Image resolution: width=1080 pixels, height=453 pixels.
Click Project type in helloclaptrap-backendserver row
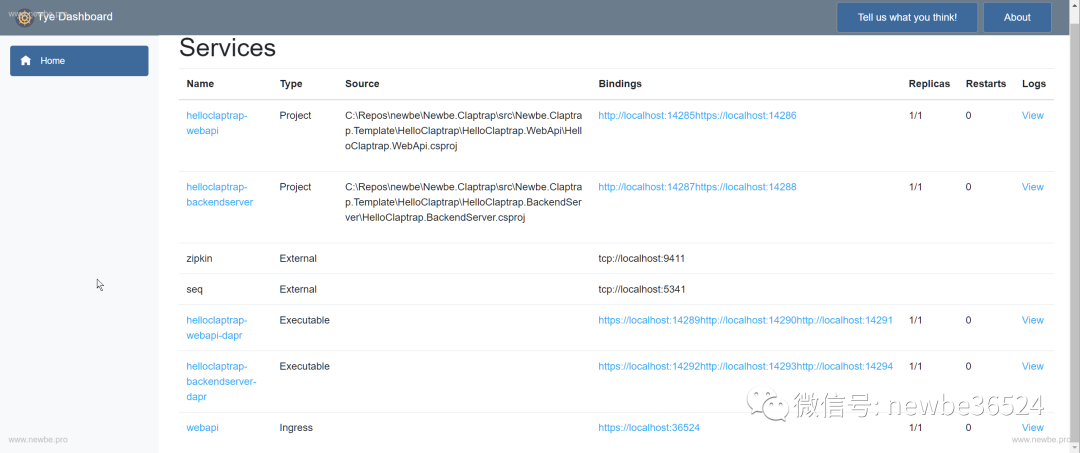pos(295,187)
